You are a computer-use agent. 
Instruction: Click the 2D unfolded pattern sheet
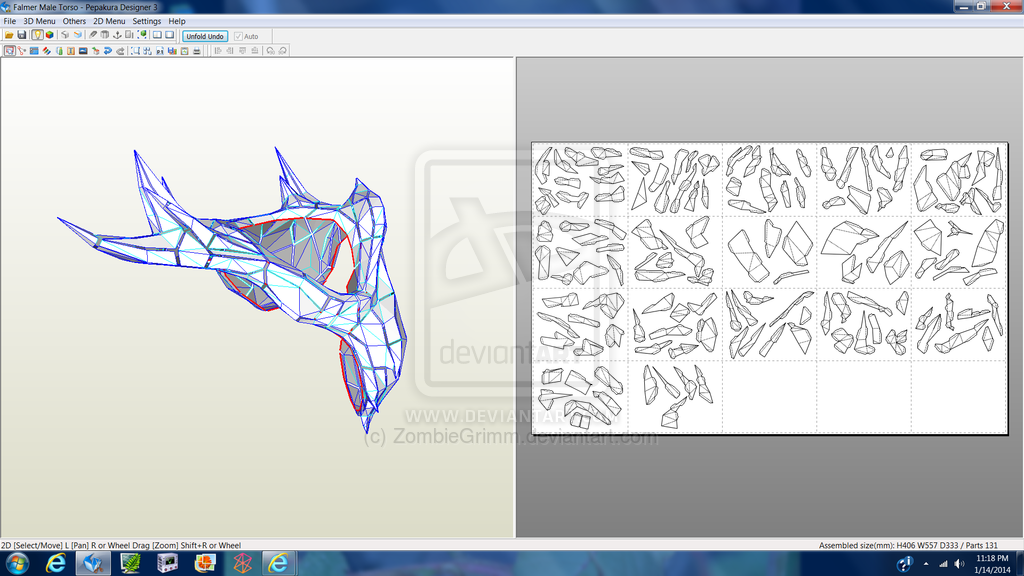click(770, 288)
